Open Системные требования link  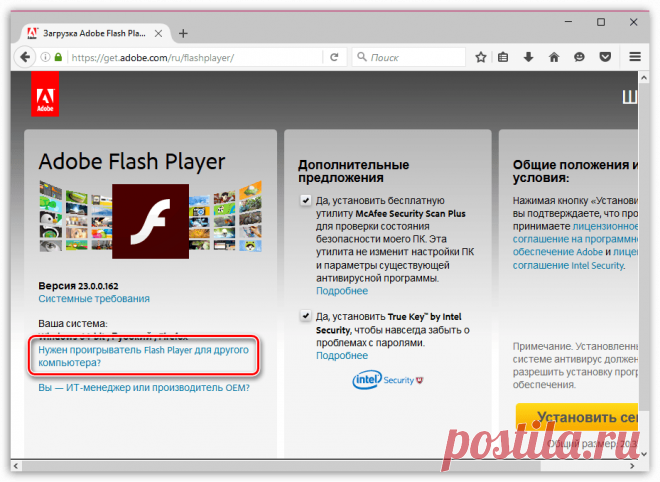94,298
